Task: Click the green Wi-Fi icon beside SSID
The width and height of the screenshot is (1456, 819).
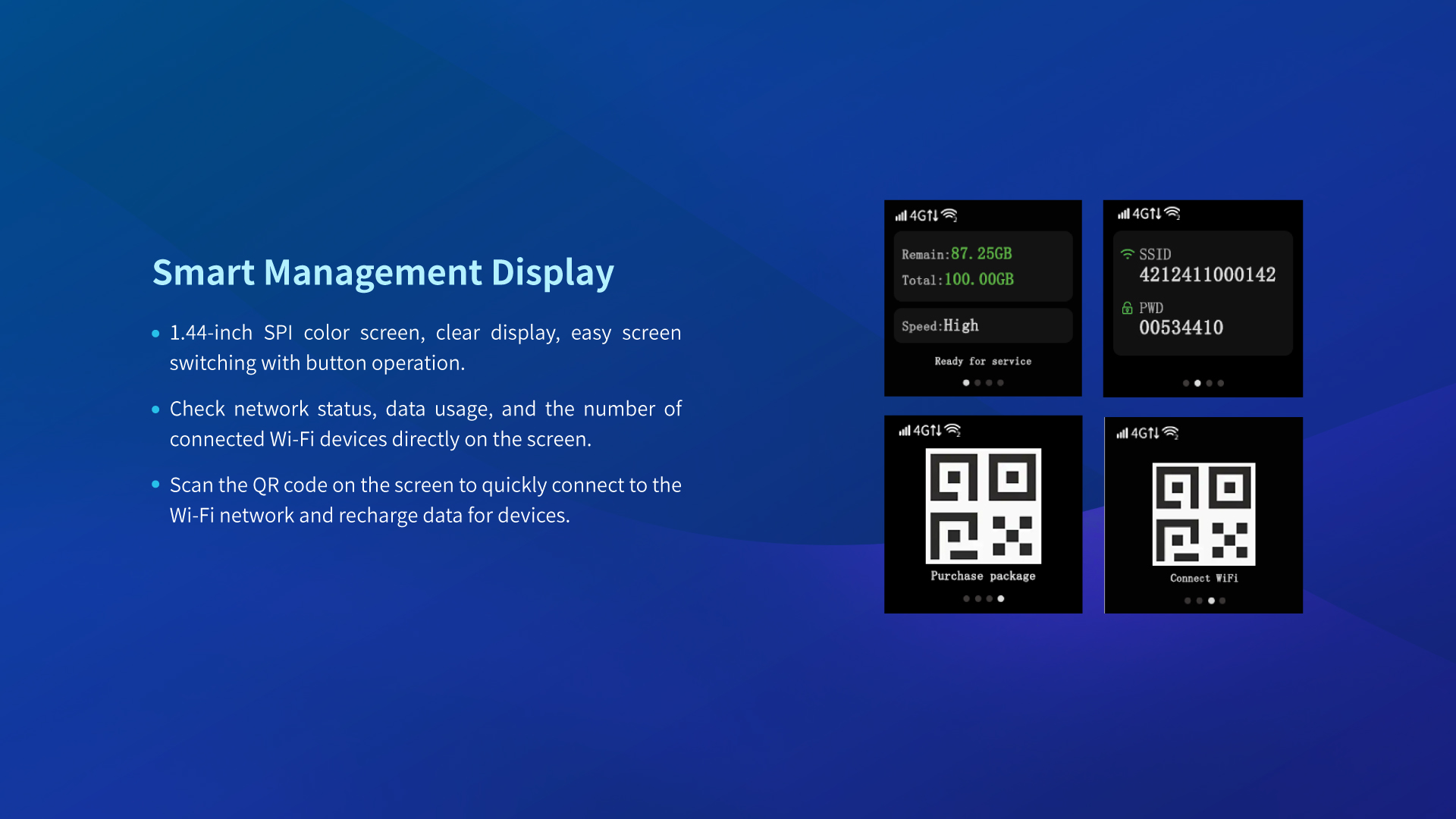Action: [1128, 254]
